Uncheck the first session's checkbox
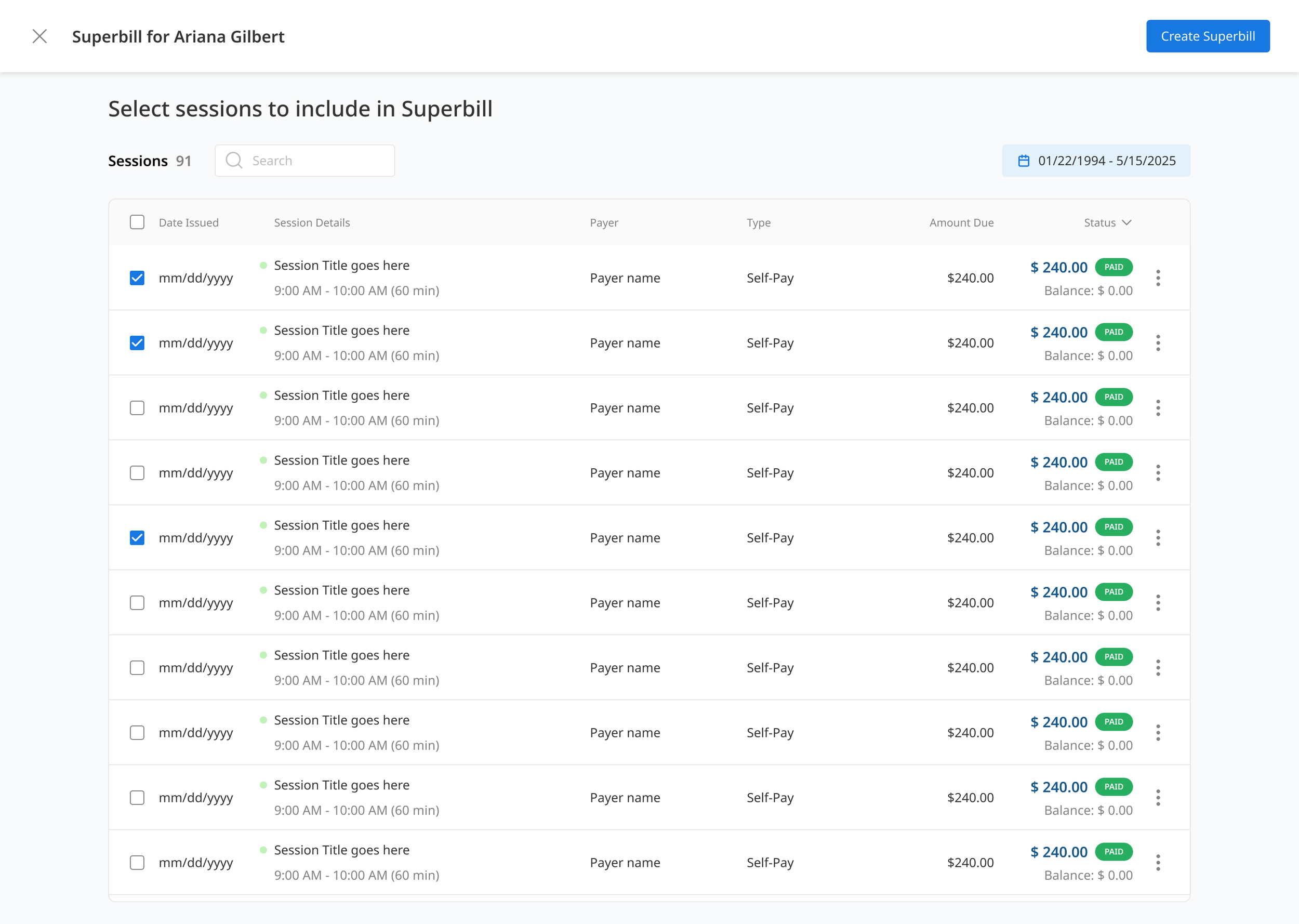Screen dimensions: 1299x924 pos(137,278)
